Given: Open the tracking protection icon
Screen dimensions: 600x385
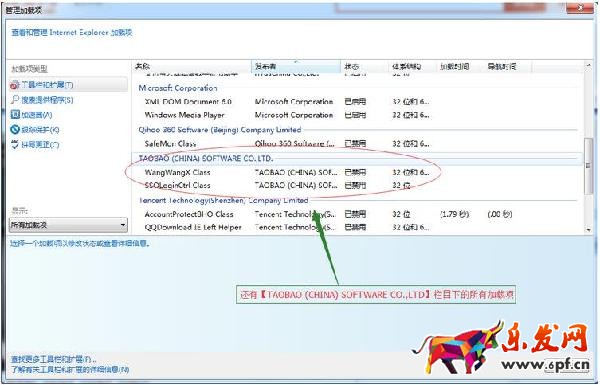Looking at the screenshot, I should point(15,129).
